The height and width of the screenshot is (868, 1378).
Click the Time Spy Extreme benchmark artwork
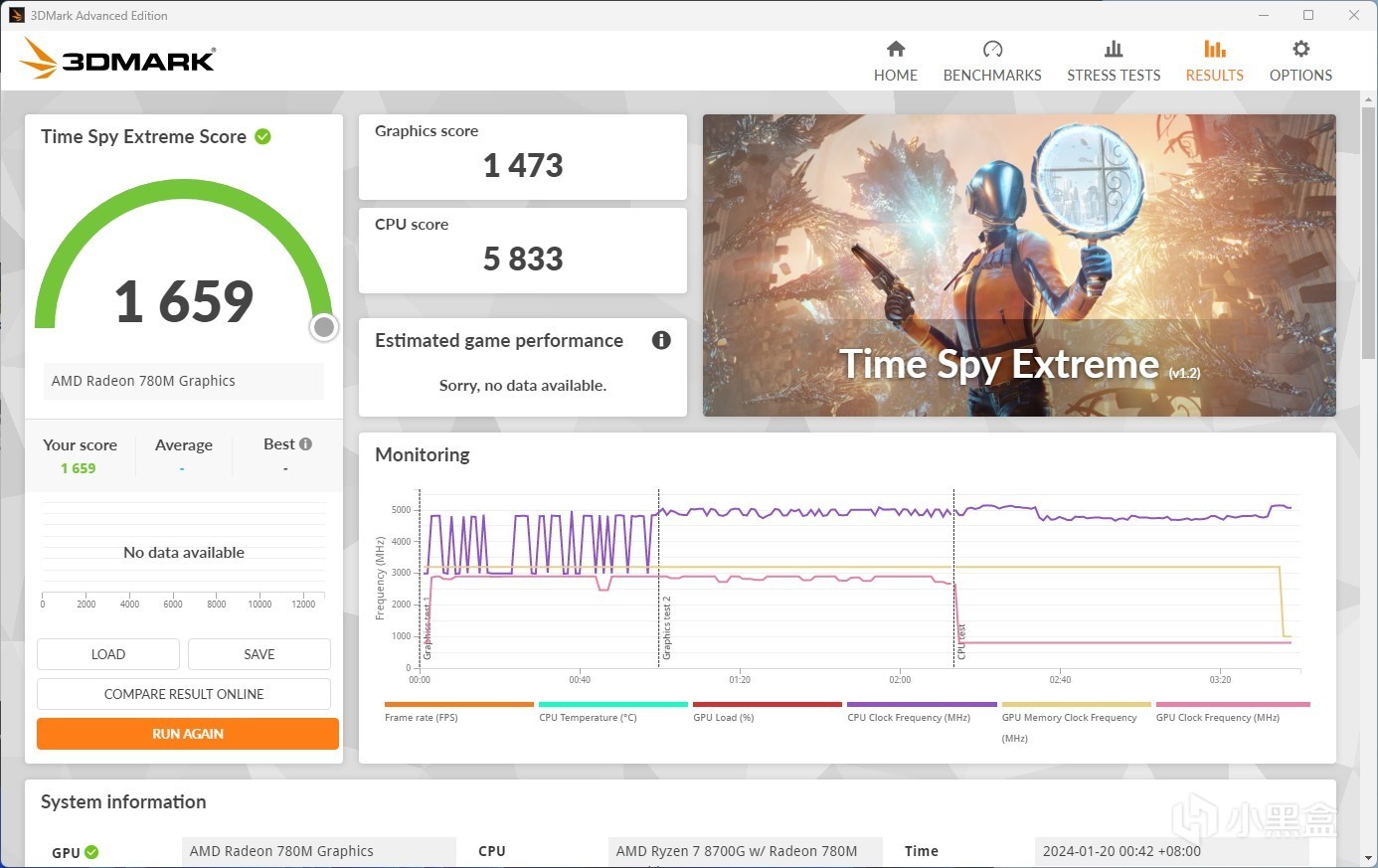tap(1019, 265)
